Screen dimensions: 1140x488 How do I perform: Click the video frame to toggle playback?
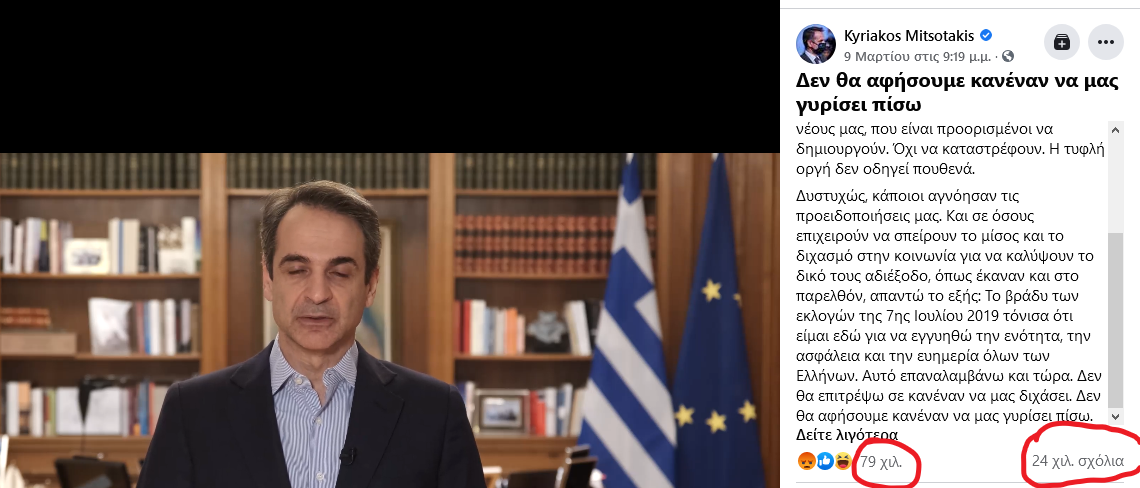point(389,320)
